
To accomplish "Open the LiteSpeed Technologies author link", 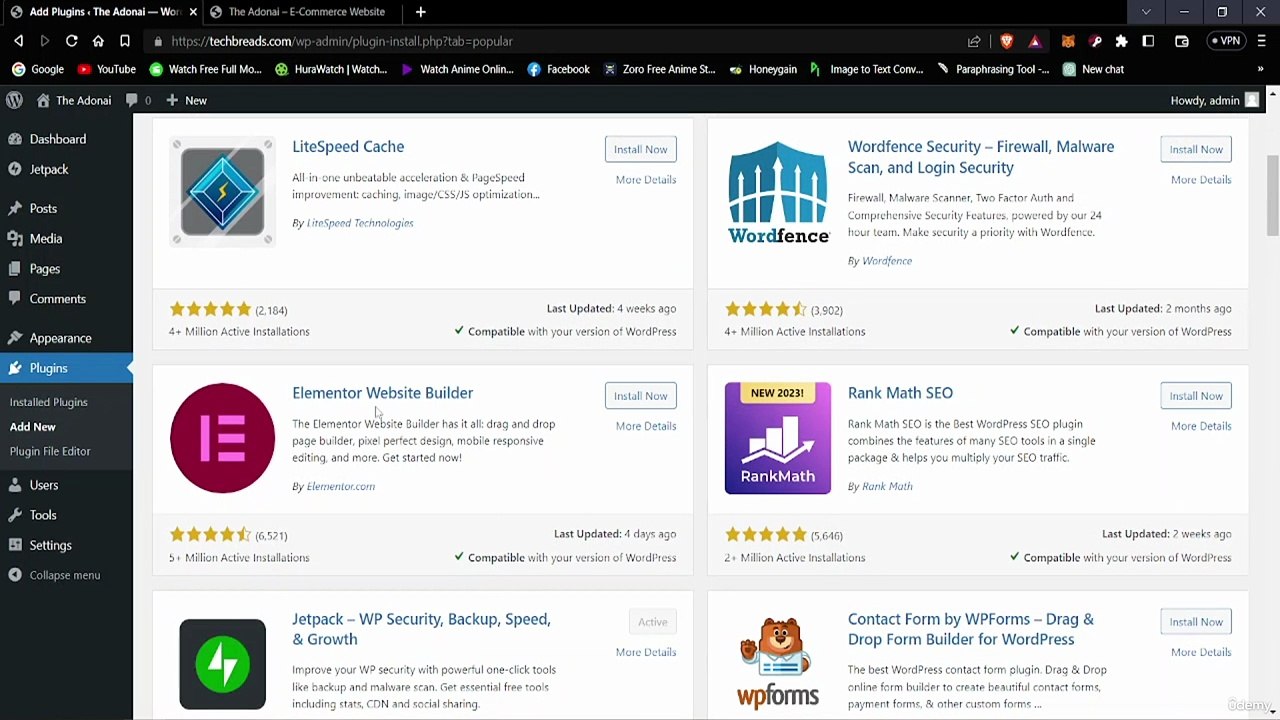I will click(360, 223).
